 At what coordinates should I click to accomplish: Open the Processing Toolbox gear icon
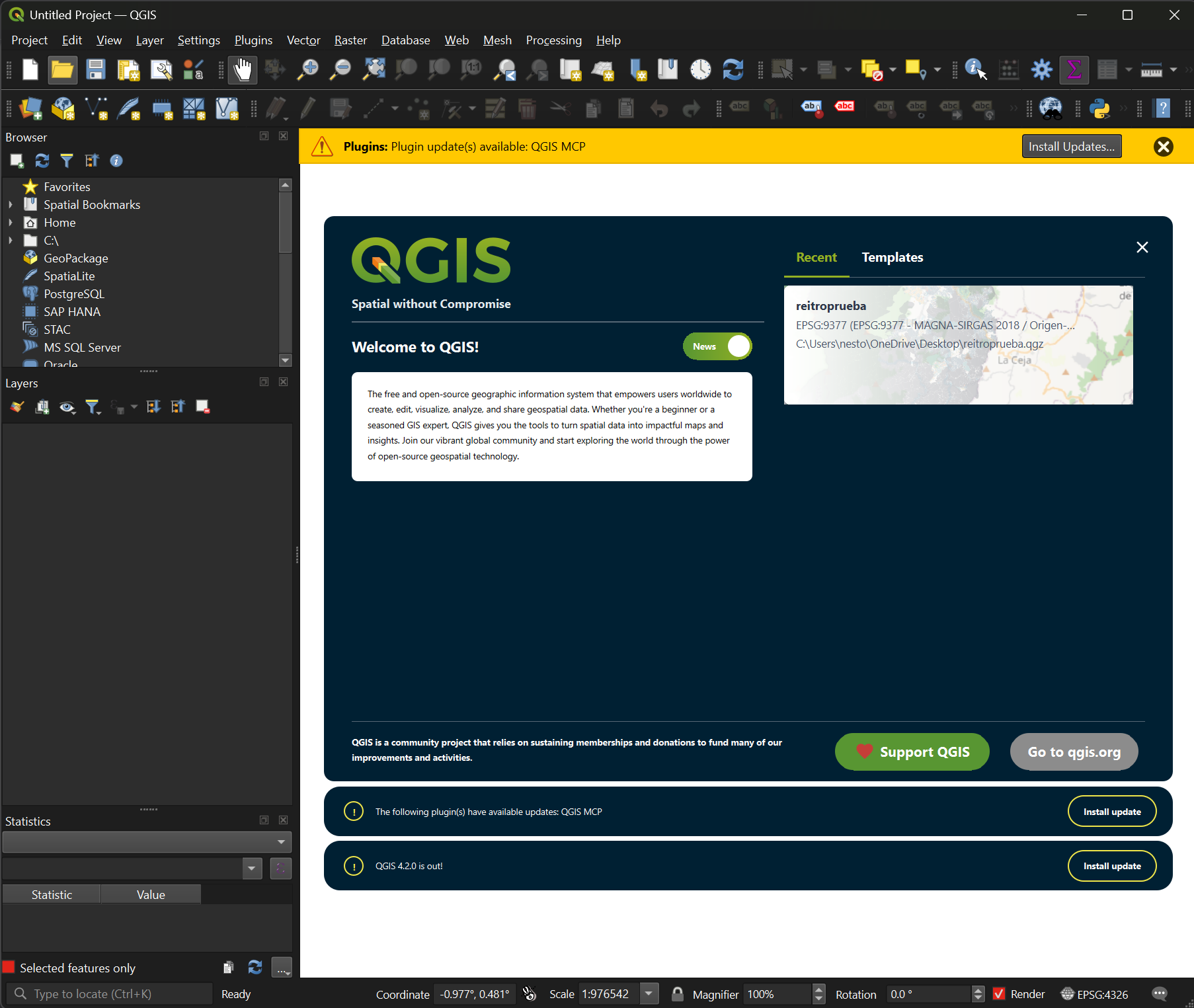(1041, 69)
